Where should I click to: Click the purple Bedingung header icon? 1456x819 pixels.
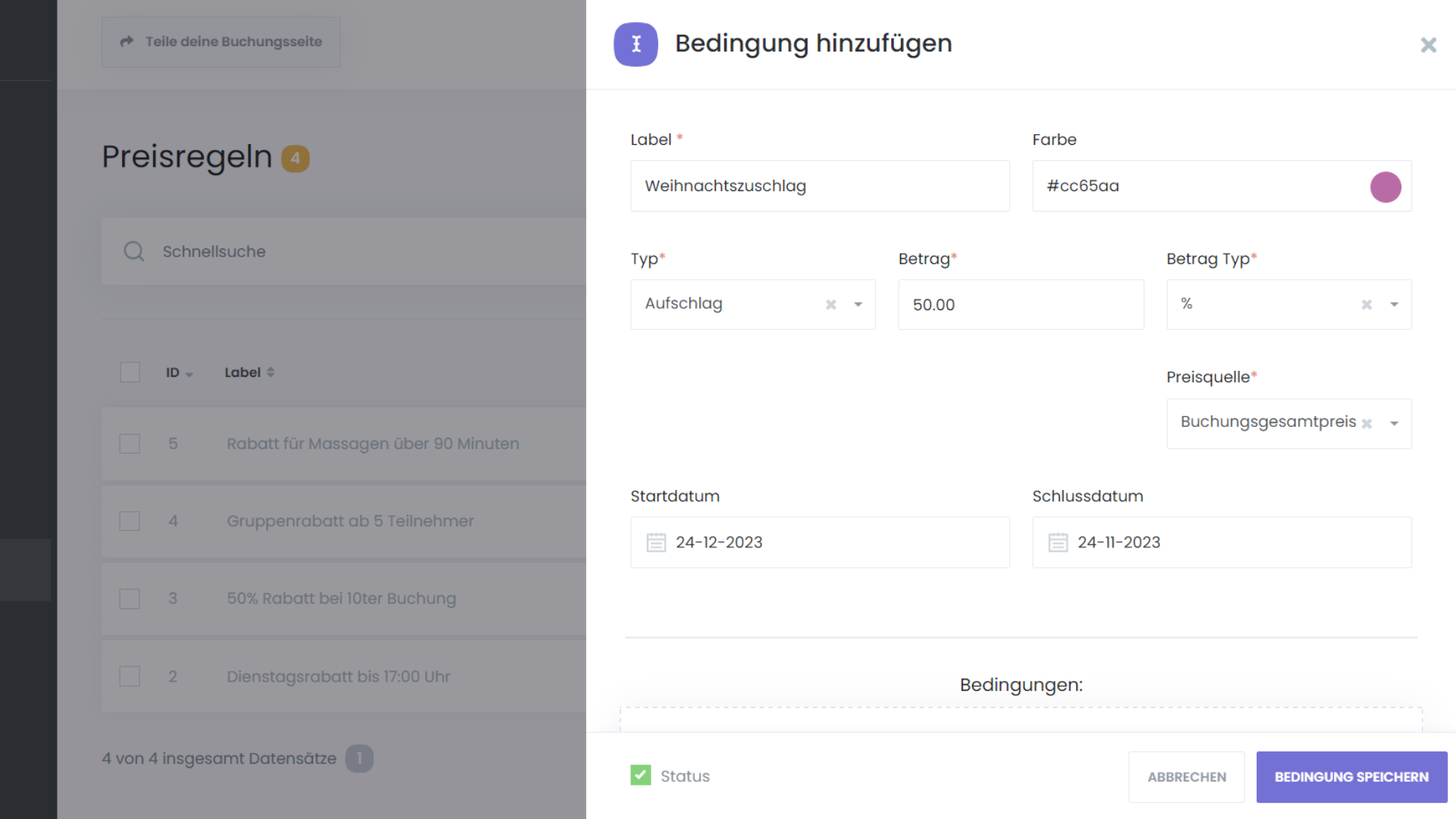(635, 44)
